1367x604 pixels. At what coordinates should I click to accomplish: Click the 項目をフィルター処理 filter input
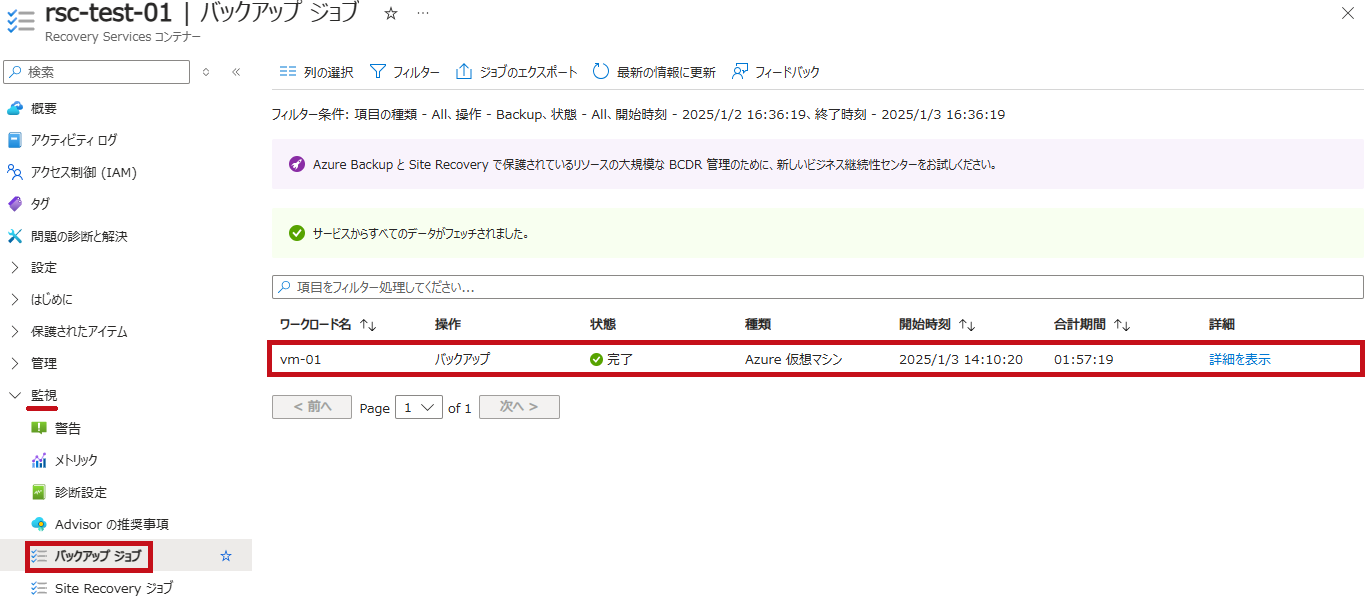[817, 287]
